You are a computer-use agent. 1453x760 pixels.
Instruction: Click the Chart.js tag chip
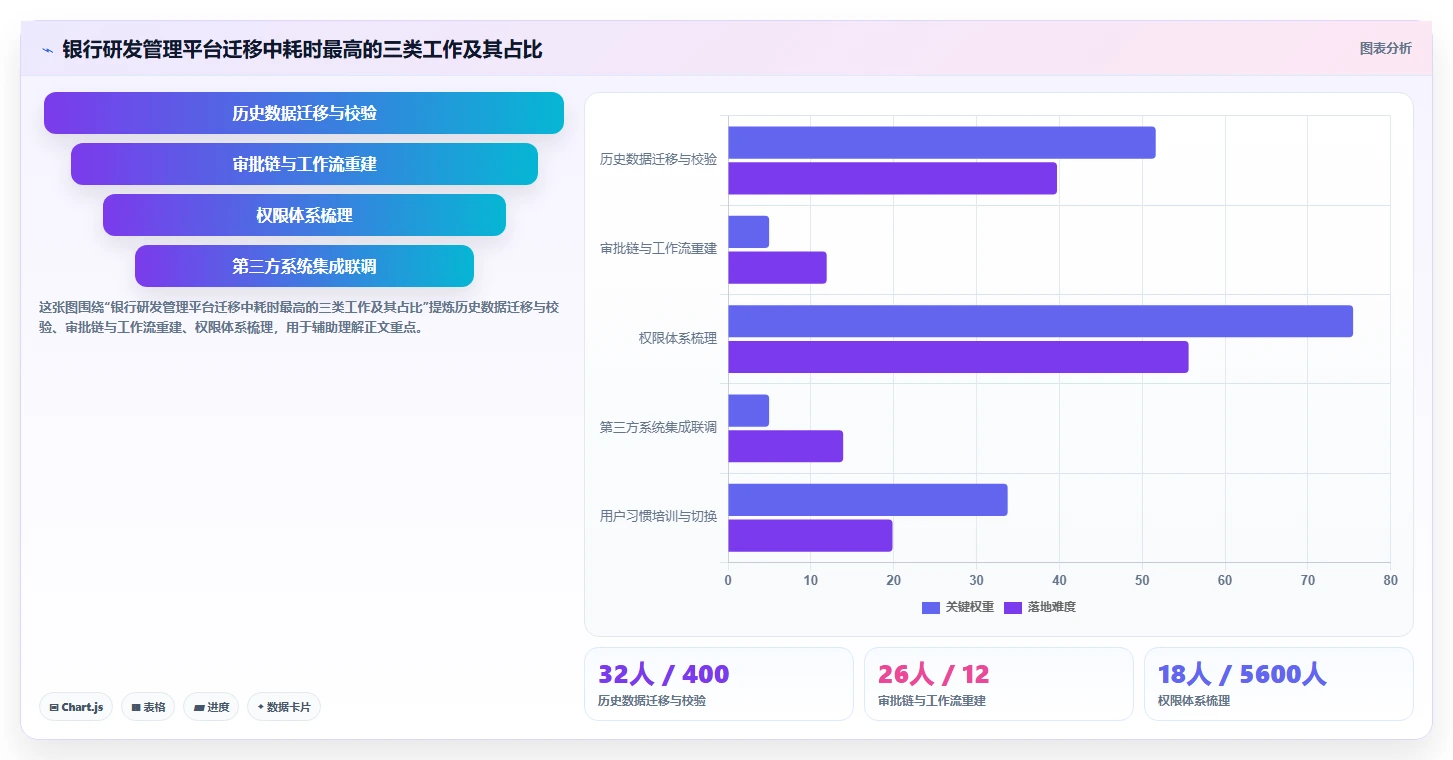(76, 707)
